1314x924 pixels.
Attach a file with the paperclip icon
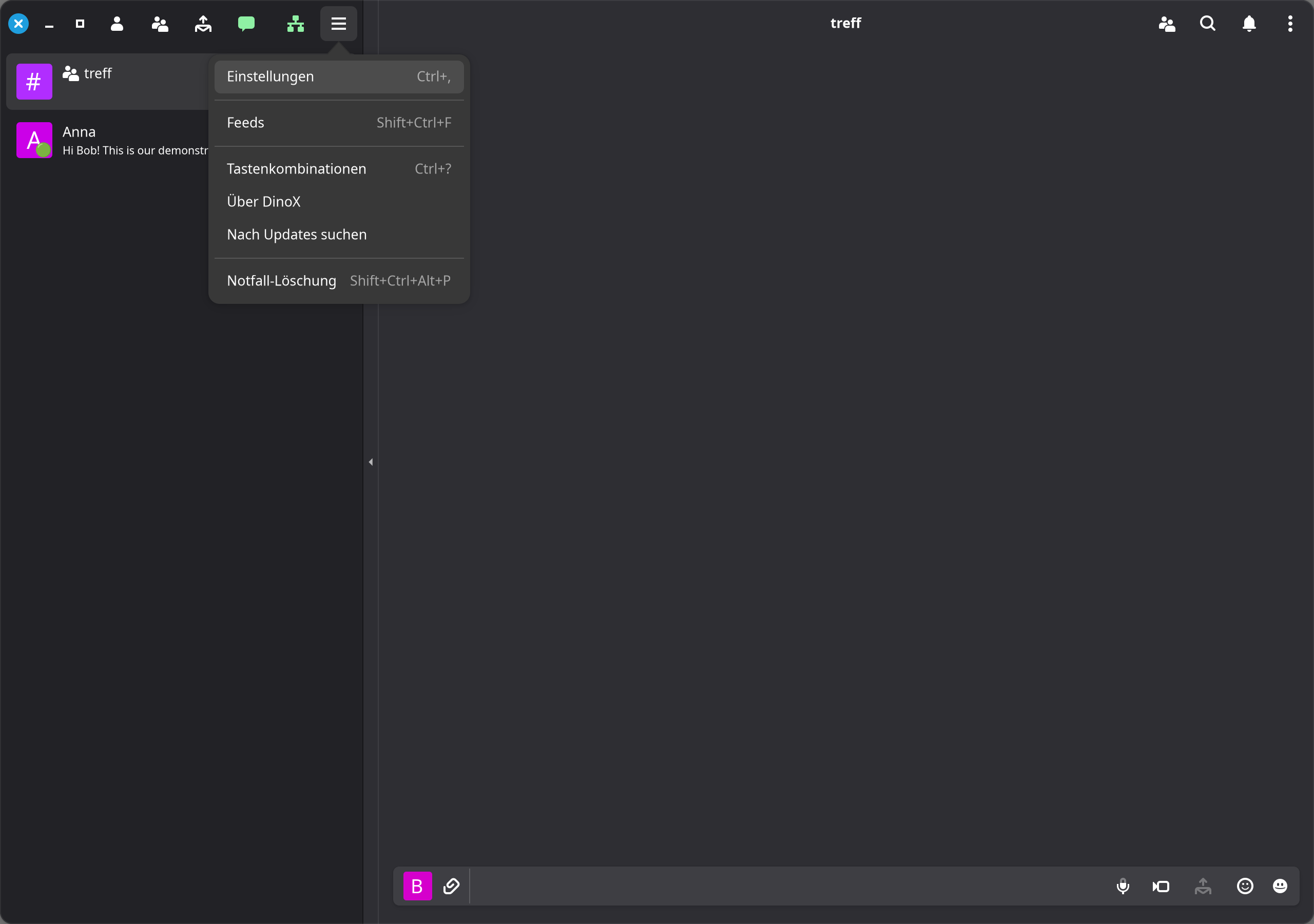click(x=452, y=886)
